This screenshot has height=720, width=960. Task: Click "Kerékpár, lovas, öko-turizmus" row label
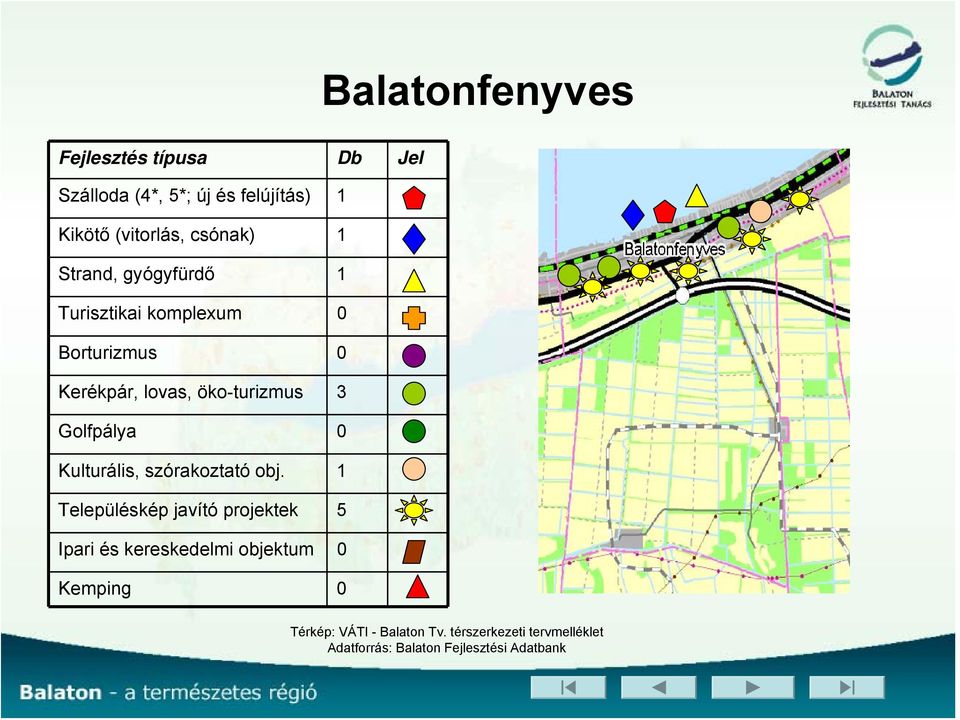coord(181,392)
